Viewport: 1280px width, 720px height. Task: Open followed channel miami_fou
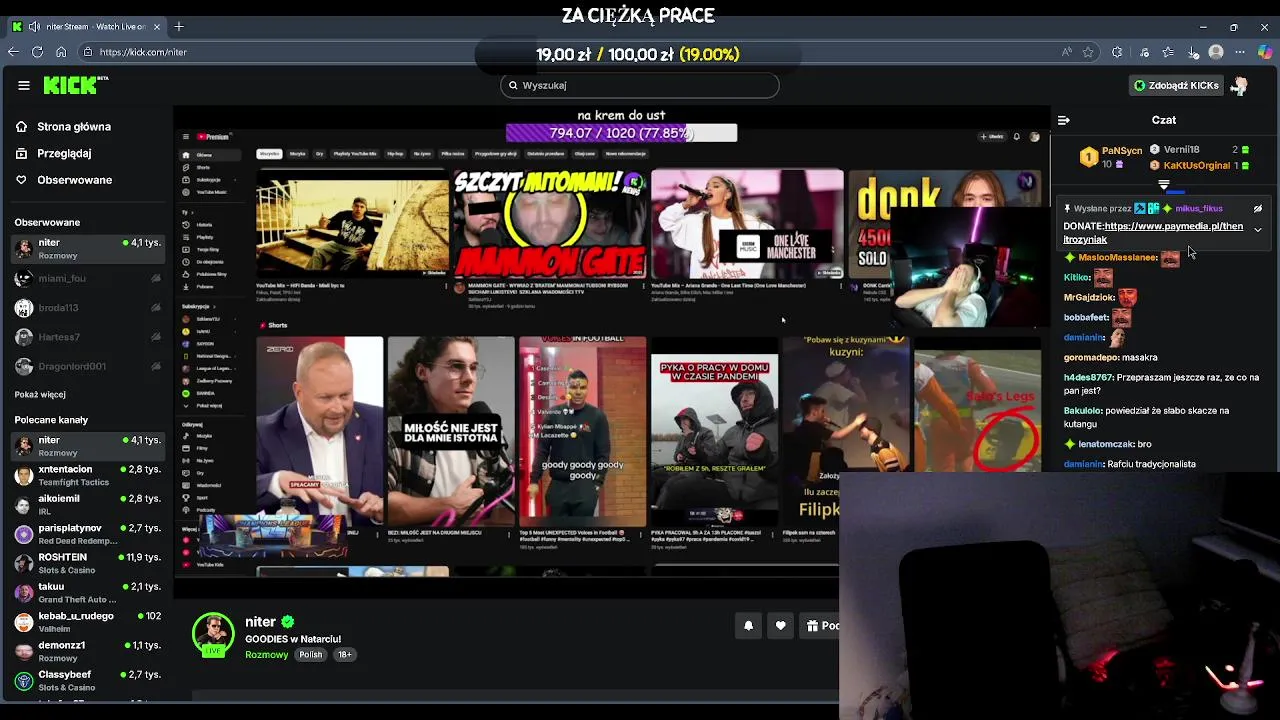click(x=87, y=279)
